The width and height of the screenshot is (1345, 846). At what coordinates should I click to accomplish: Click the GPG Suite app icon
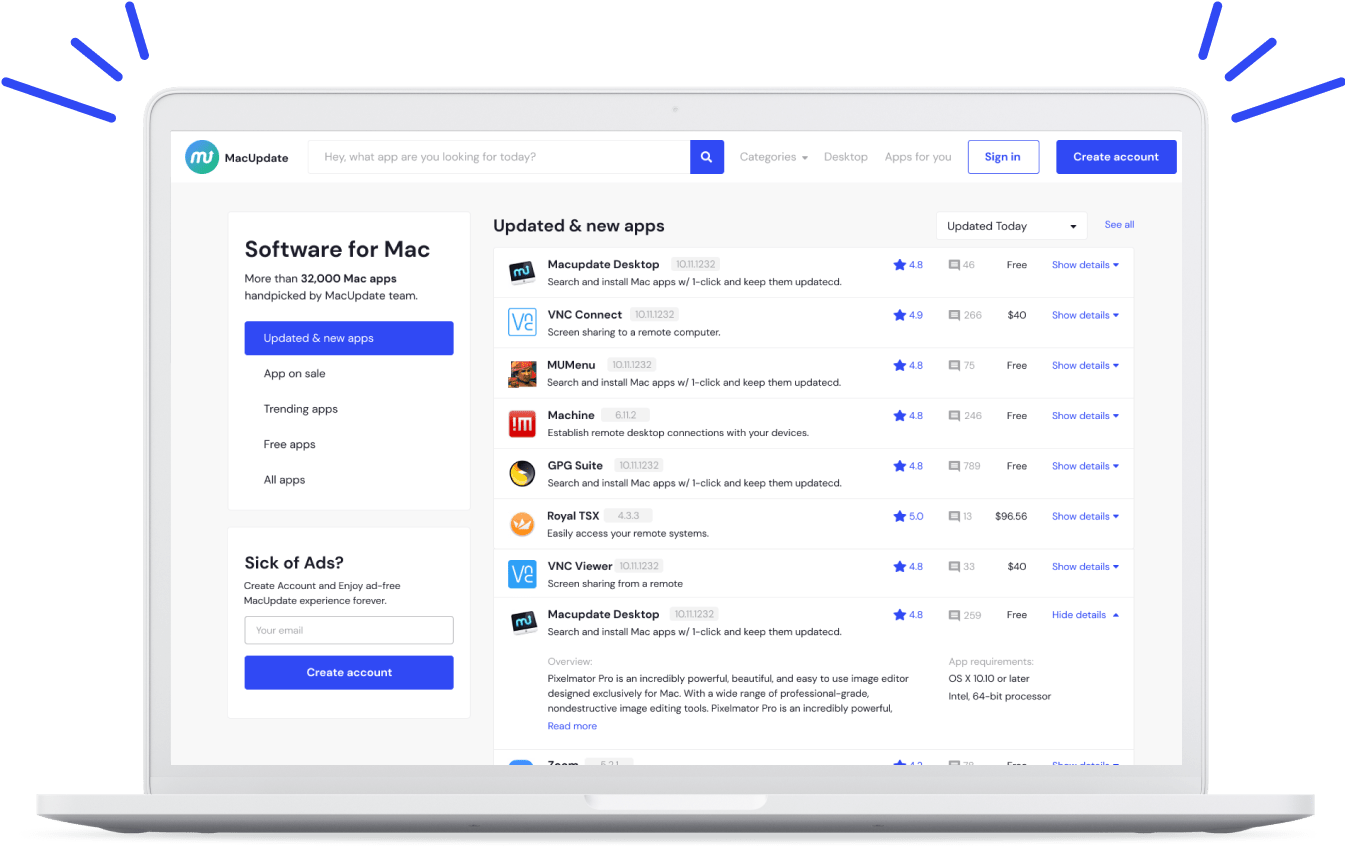[522, 473]
